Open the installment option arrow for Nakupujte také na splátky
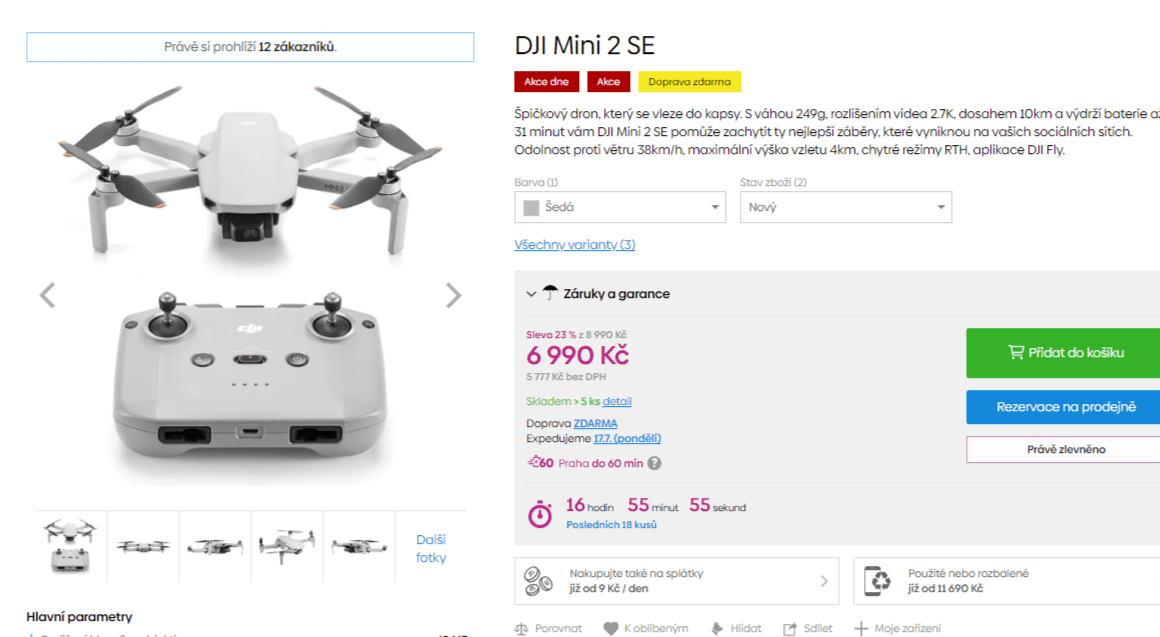This screenshot has width=1160, height=637. point(824,582)
